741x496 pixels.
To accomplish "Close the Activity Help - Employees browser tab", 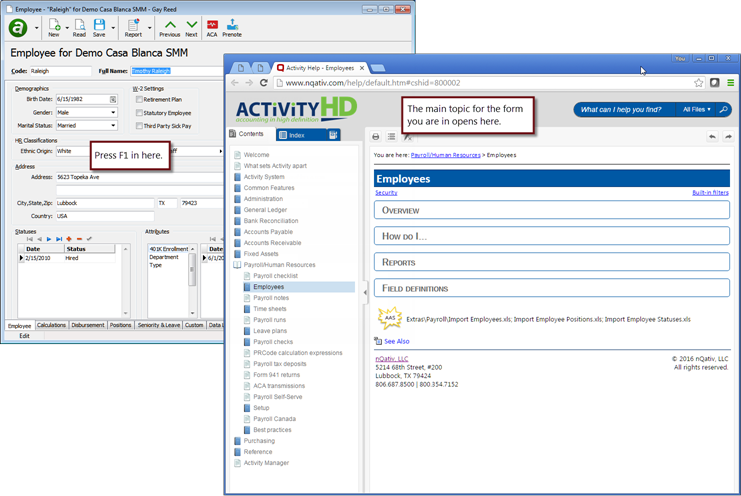I will click(362, 68).
